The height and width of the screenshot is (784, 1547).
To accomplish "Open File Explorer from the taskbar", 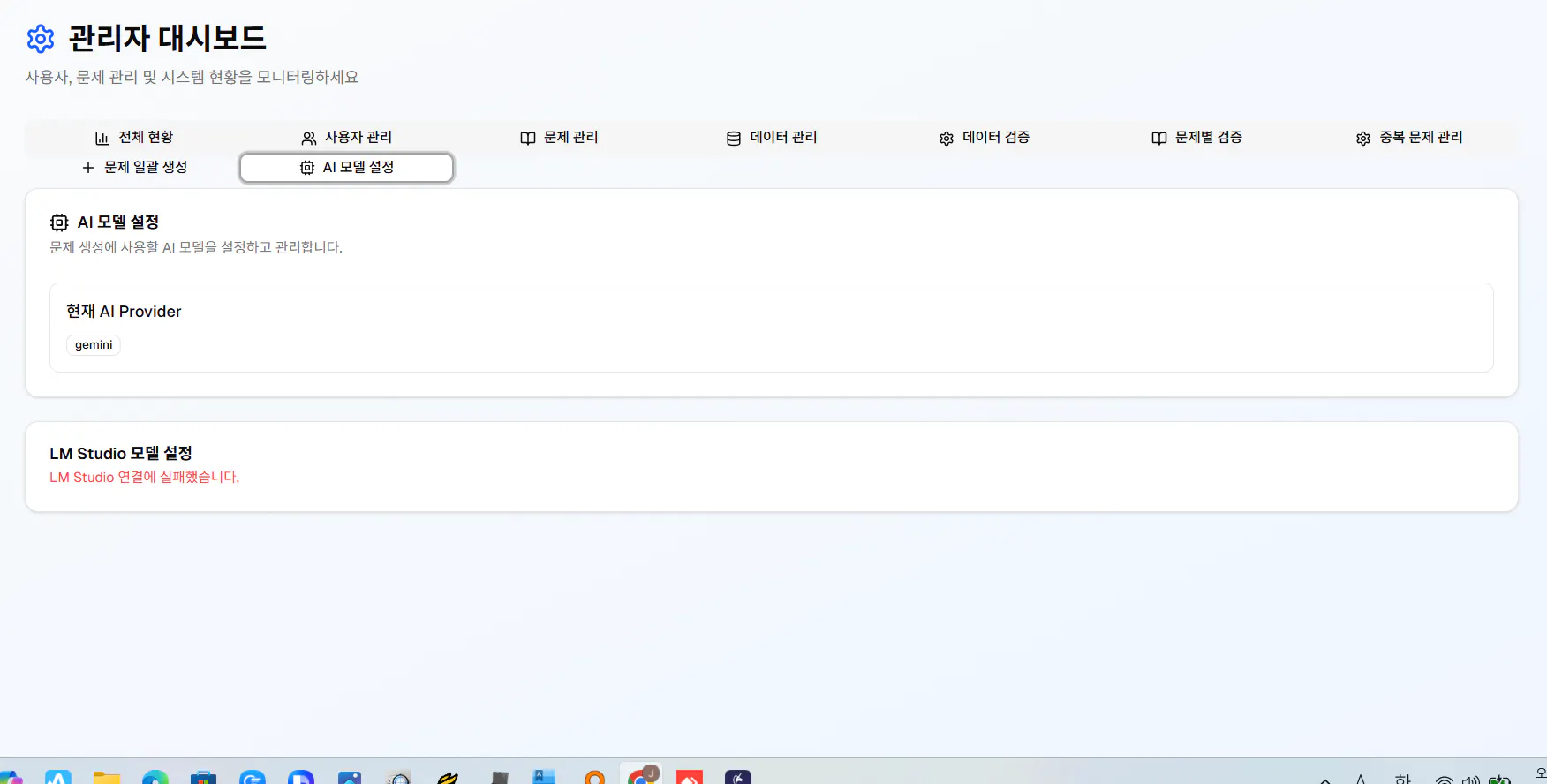I will [107, 778].
